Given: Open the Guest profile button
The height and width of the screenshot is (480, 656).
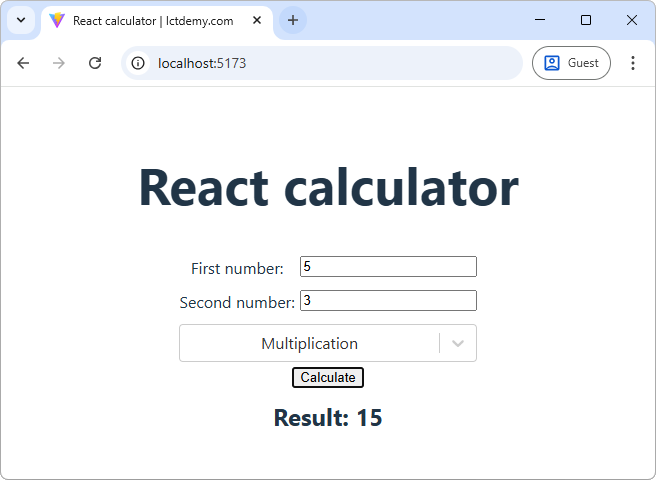Looking at the screenshot, I should click(571, 63).
